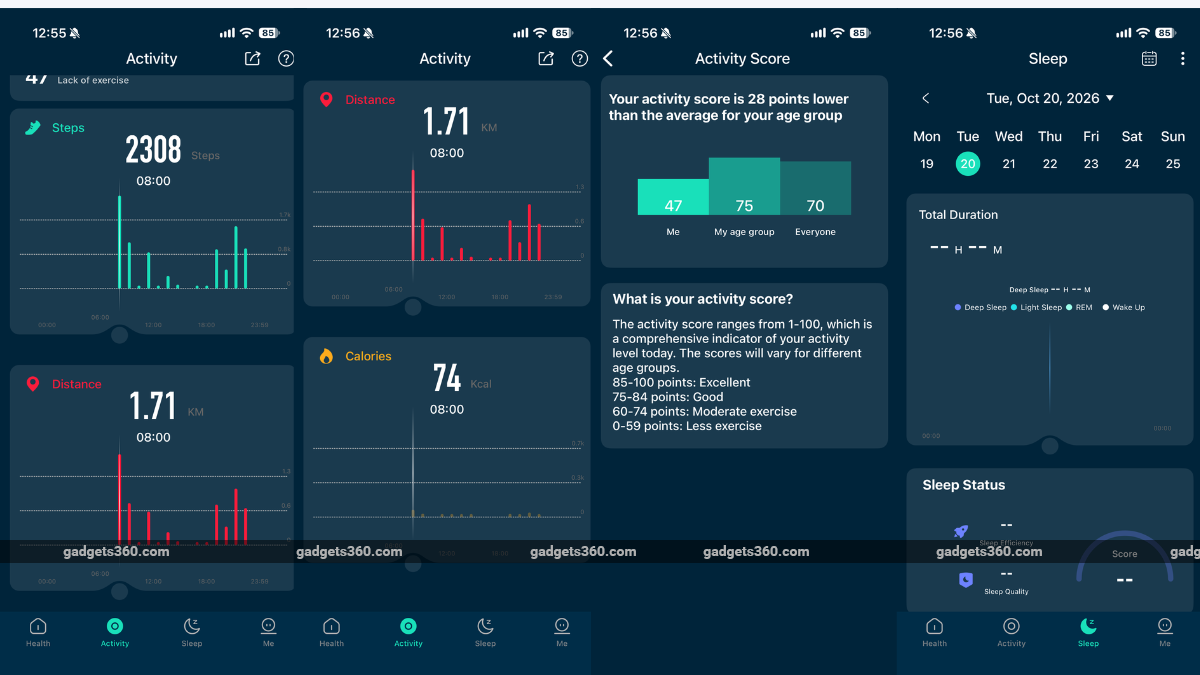
Task: Tap the green Steps shoe icon
Action: (33, 128)
